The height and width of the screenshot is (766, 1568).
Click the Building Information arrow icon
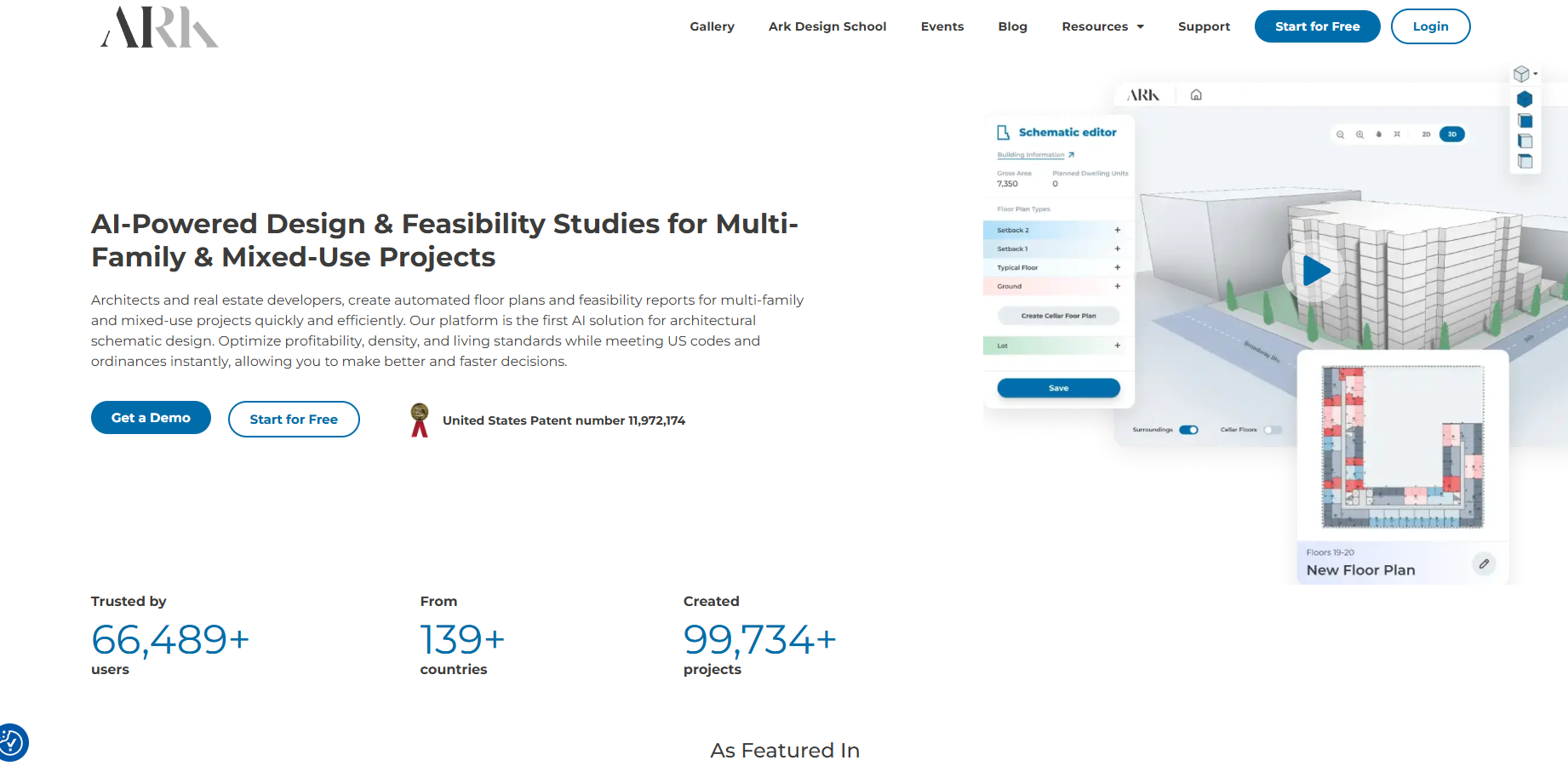tap(1071, 155)
